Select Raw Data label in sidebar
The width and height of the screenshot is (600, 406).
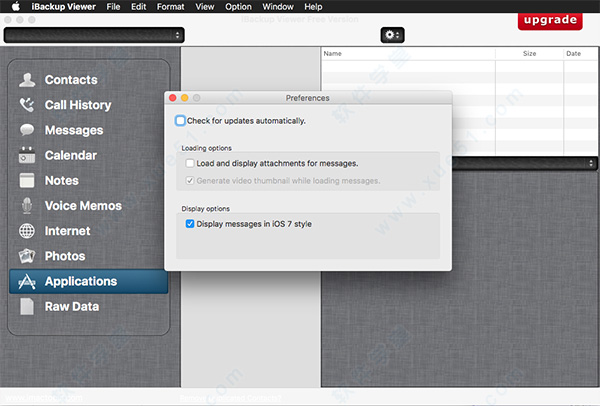coord(72,307)
